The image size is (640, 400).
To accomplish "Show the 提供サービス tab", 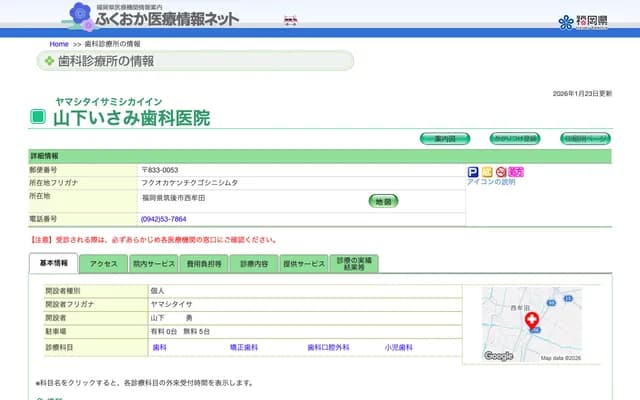I will 304,264.
